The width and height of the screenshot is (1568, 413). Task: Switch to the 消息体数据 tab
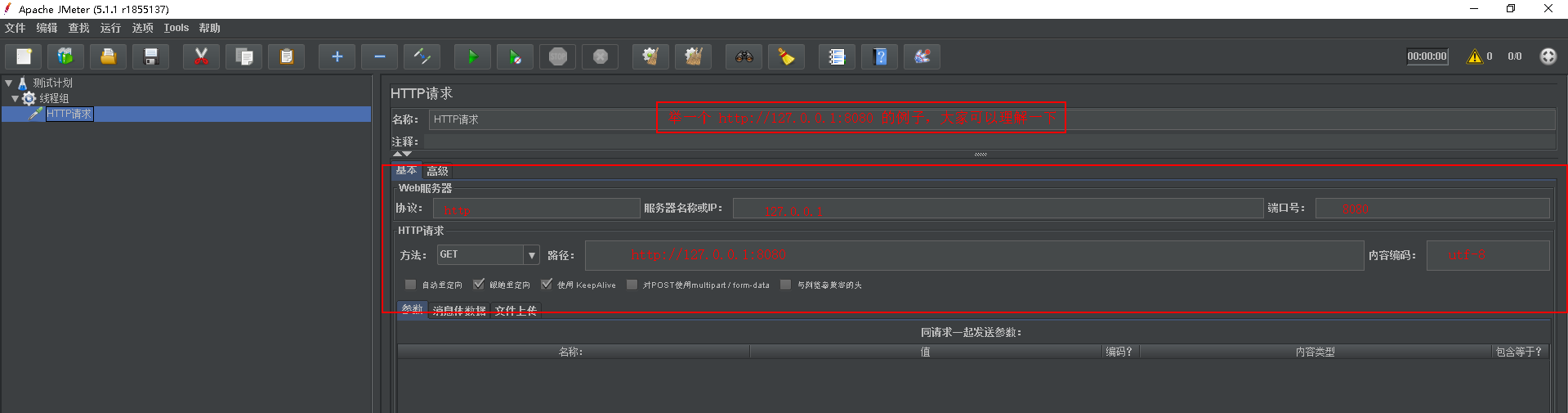coord(458,310)
